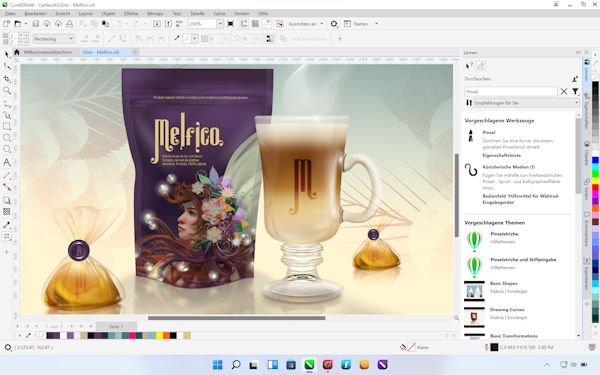Switch to the Willkommensbildschirm tab

pyautogui.click(x=47, y=52)
